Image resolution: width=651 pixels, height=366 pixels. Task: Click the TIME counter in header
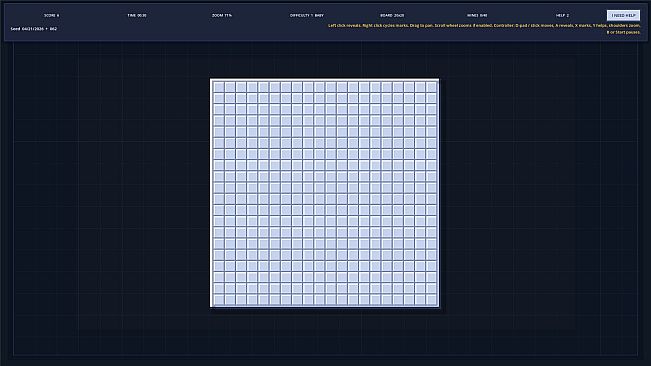pyautogui.click(x=137, y=15)
